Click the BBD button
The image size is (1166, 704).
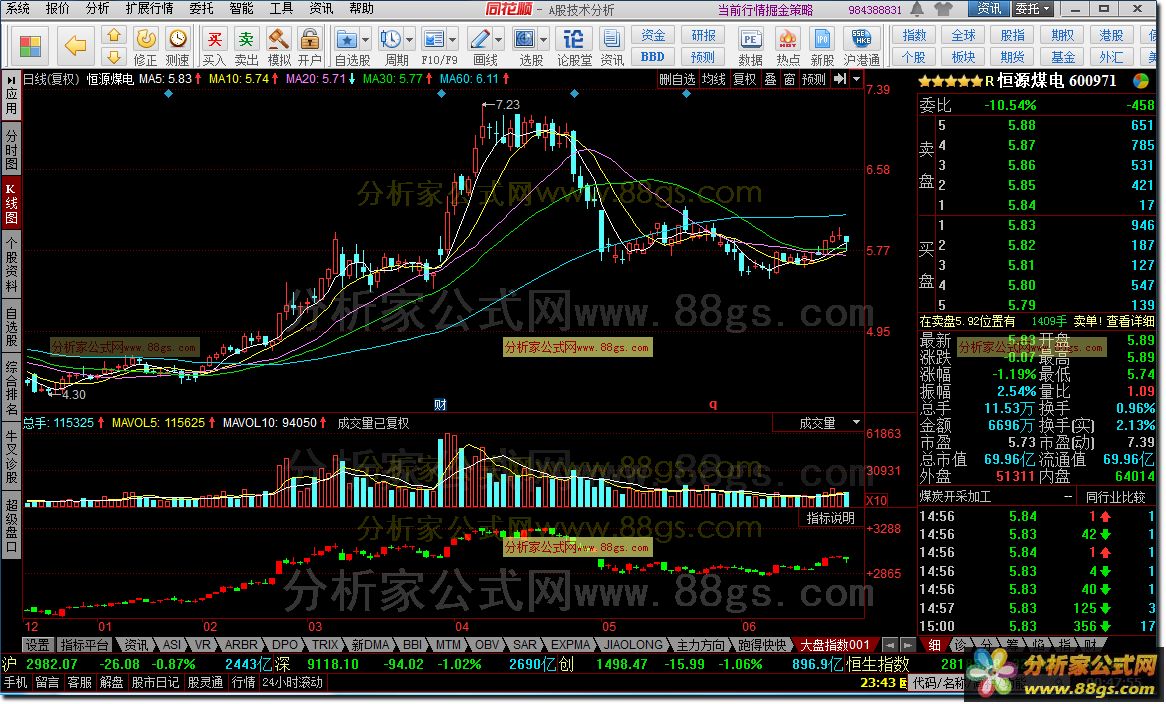(x=653, y=56)
